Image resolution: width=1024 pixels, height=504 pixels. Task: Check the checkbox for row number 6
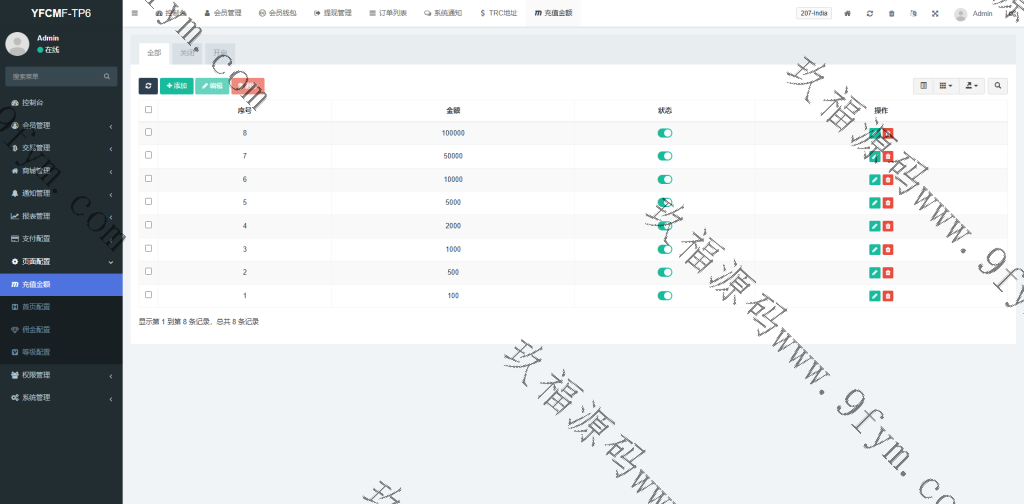(x=149, y=179)
